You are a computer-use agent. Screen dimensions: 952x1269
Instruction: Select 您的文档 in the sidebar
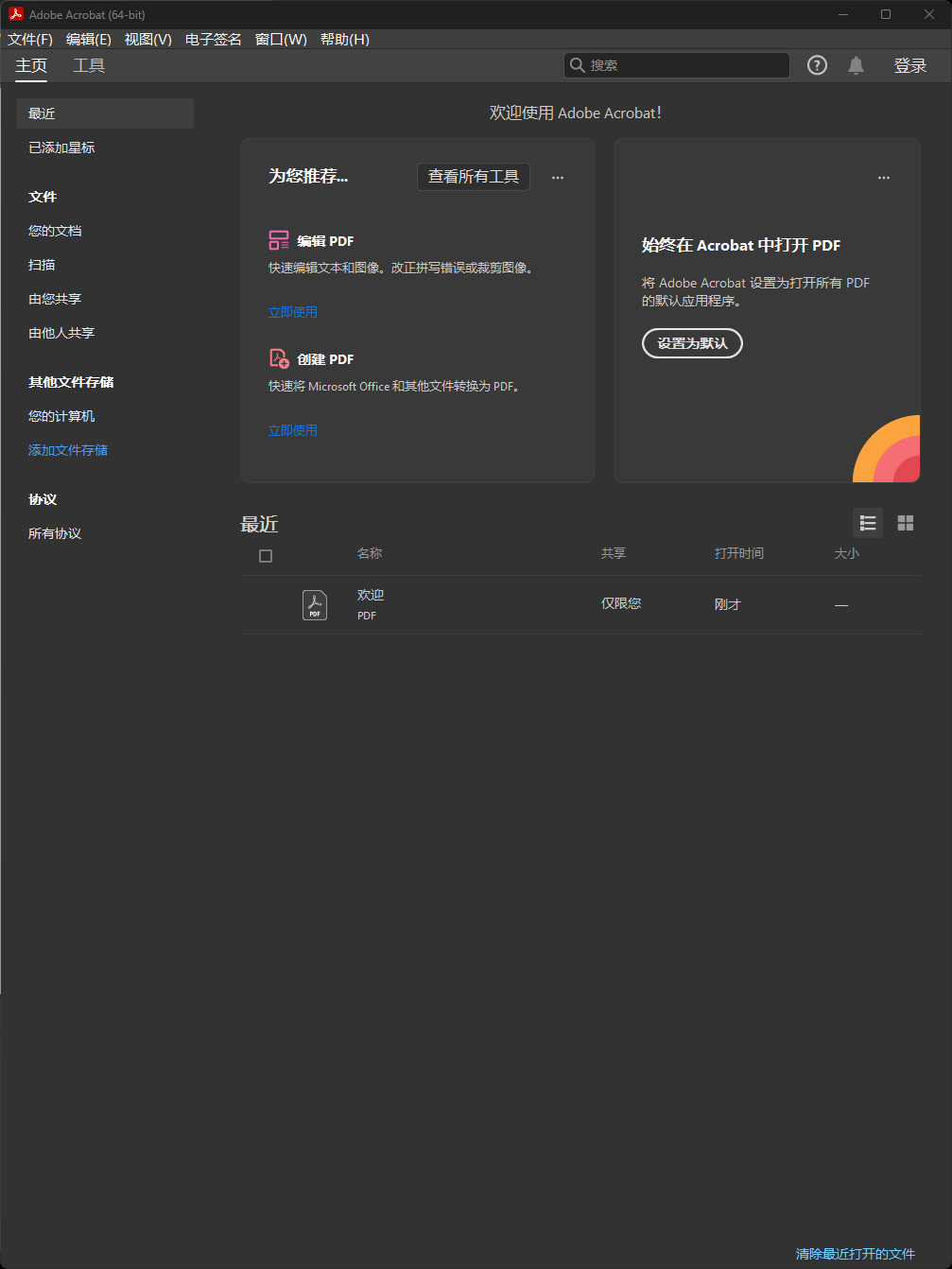pos(55,231)
